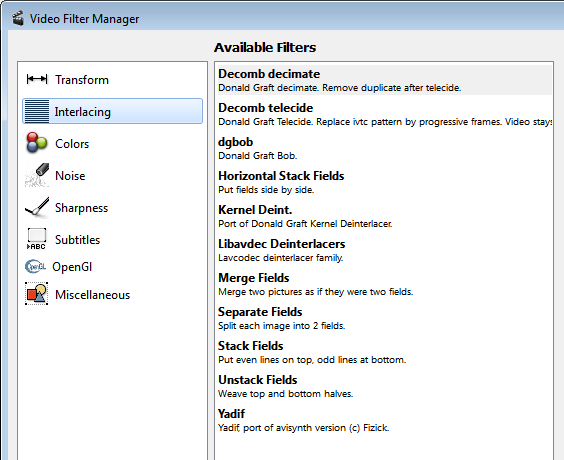Select the Separate Fields filter
This screenshot has height=460, width=564.
(385, 318)
